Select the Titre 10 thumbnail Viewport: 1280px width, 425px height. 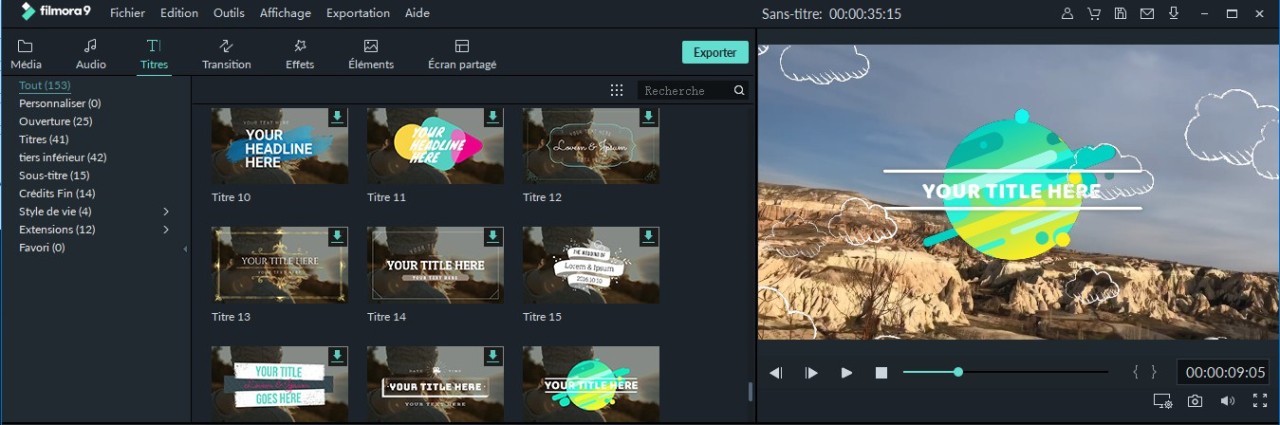point(280,146)
